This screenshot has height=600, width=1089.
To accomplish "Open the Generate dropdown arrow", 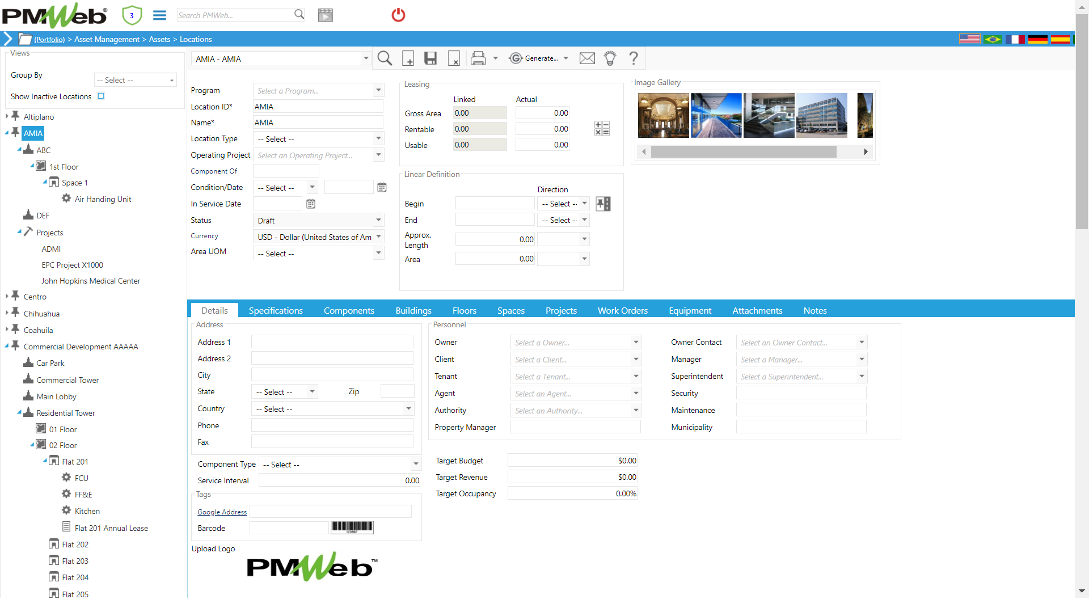I will (566, 58).
